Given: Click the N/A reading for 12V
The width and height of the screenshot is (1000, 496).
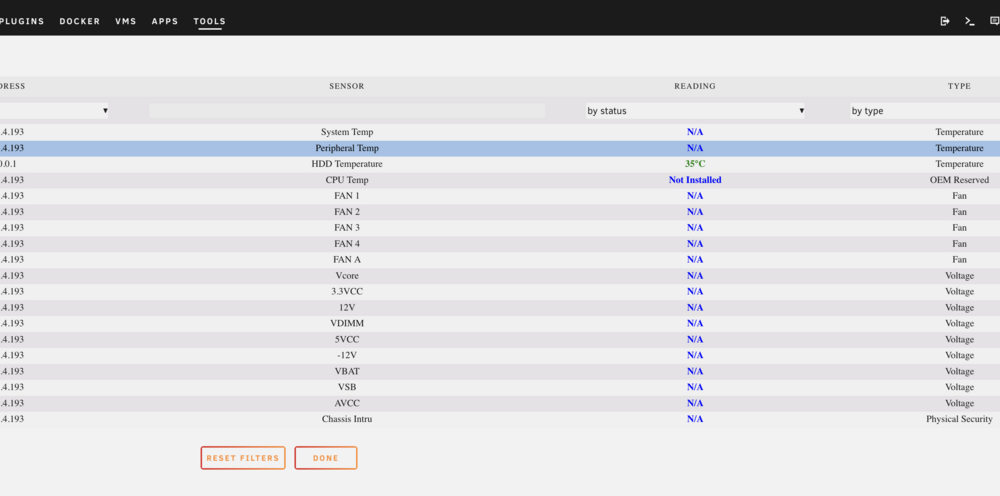Looking at the screenshot, I should [x=695, y=307].
